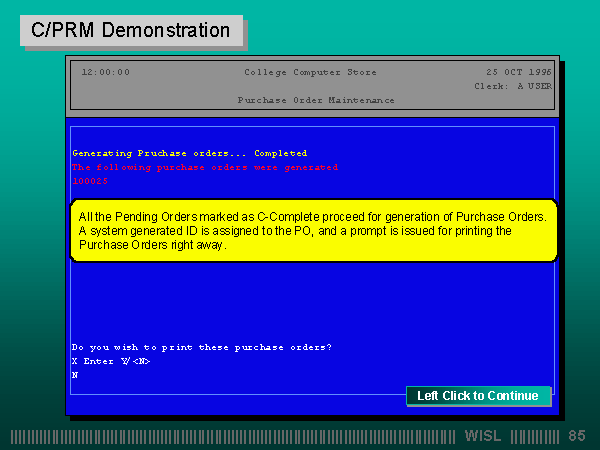Click the N input at the print prompt
Screen dimensions: 600x450
point(75,375)
